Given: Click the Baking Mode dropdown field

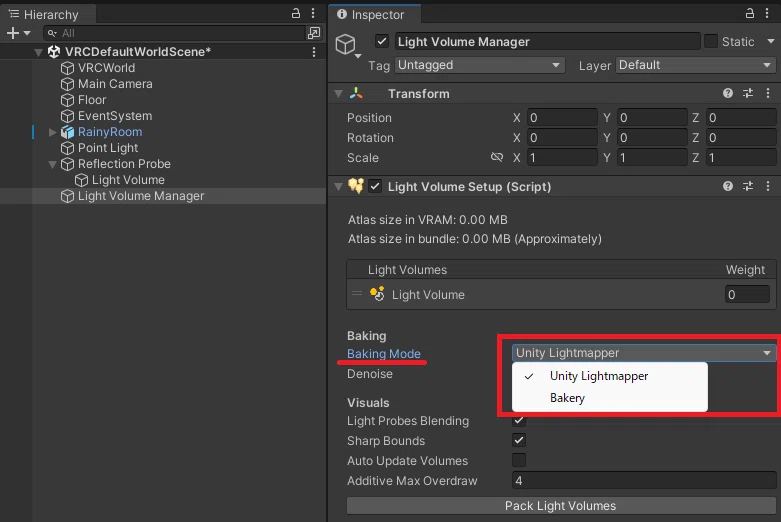Looking at the screenshot, I should 644,353.
